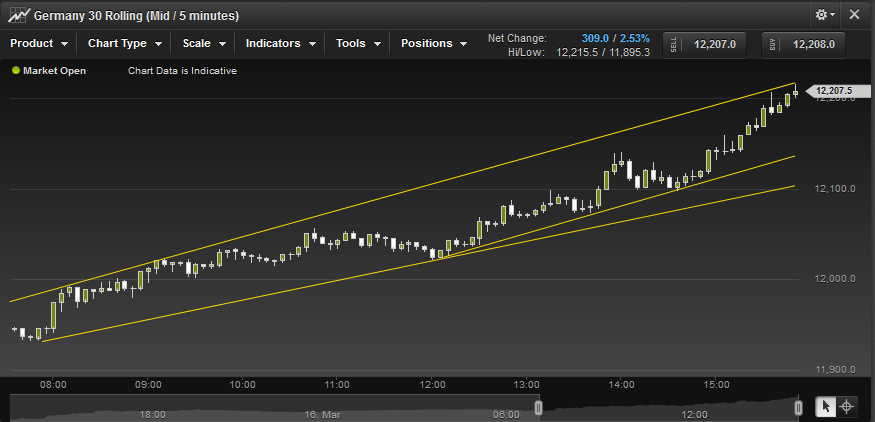
Task: Expand the Tools menu
Action: [x=358, y=44]
